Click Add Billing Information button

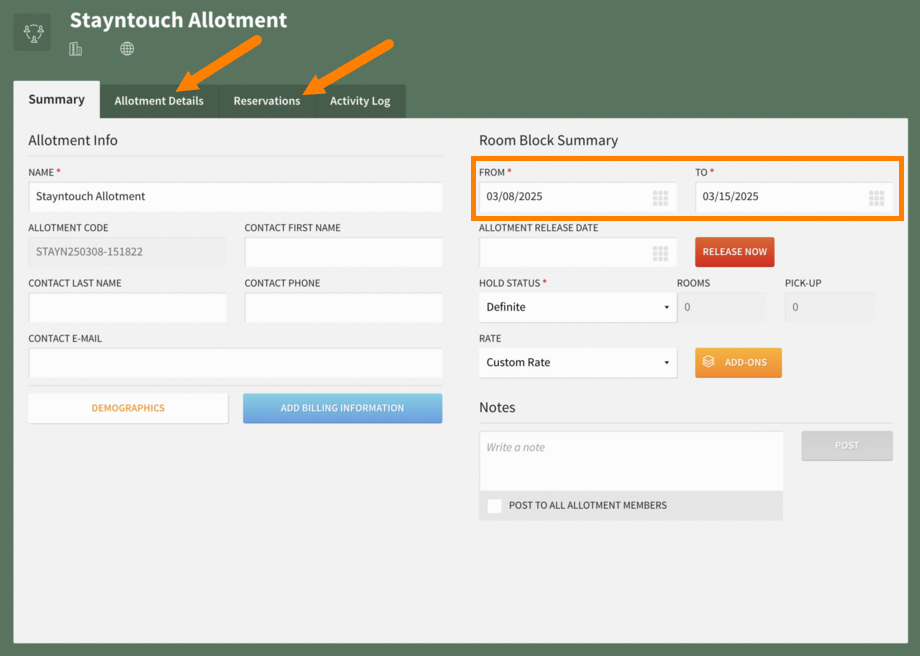pos(342,408)
